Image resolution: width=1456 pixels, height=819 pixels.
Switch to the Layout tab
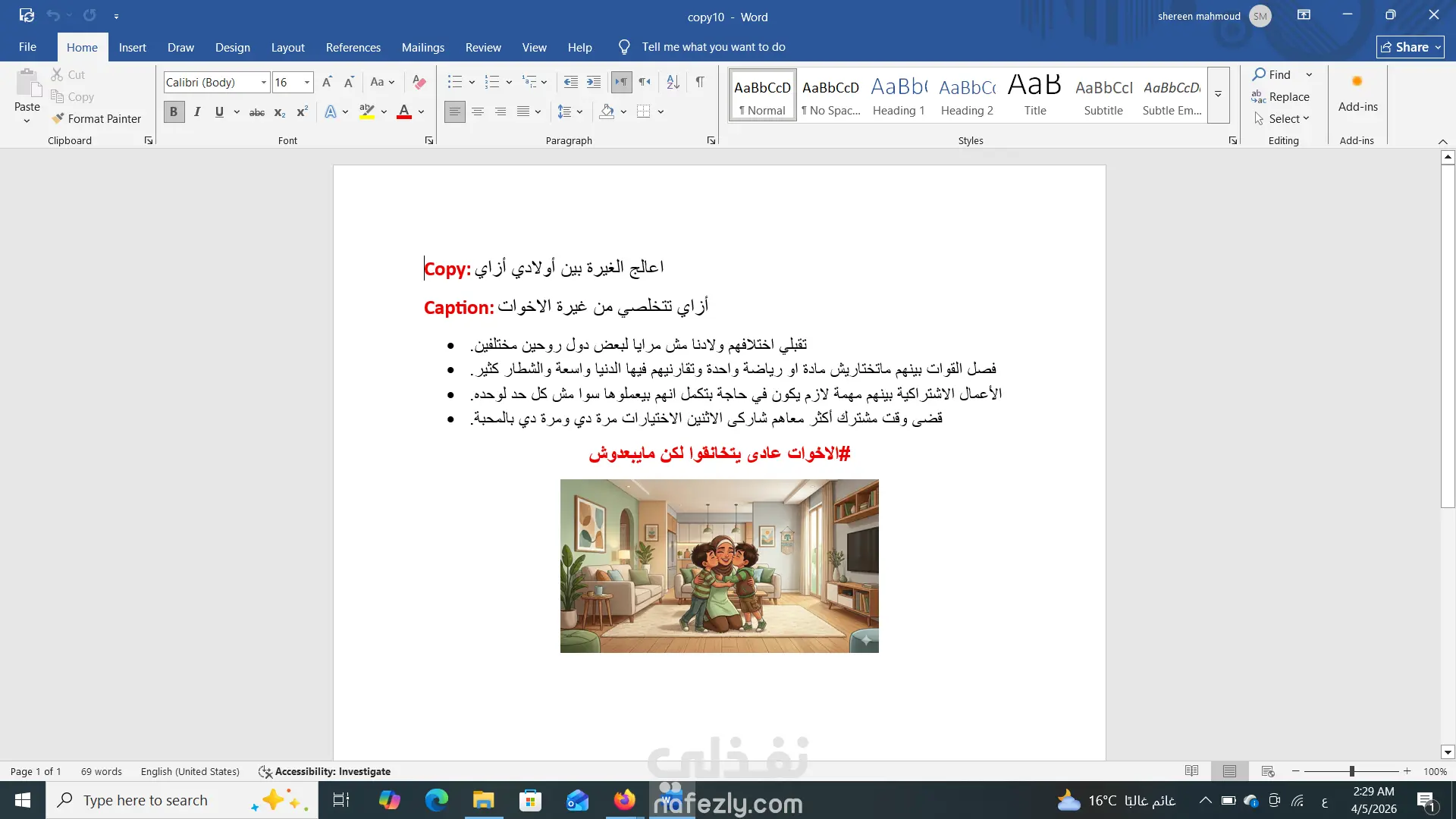click(x=287, y=47)
